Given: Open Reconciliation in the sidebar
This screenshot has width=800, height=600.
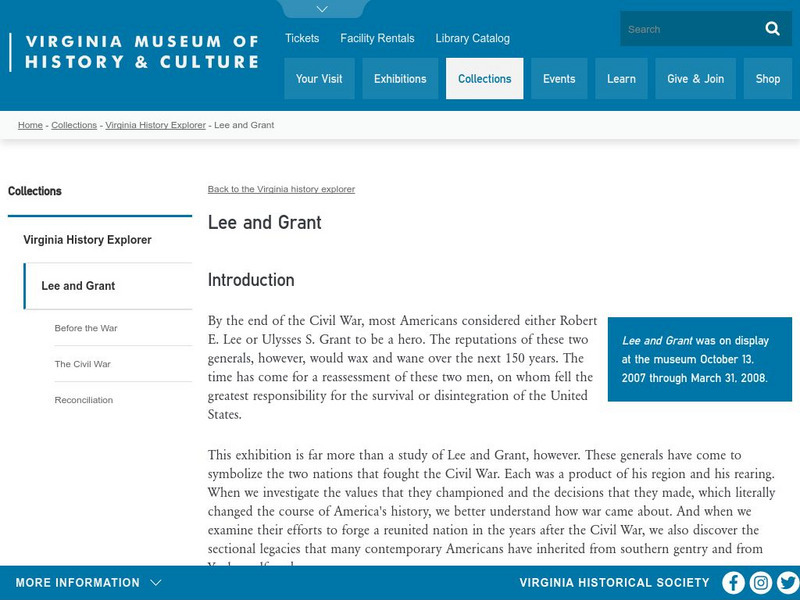Looking at the screenshot, I should pos(84,400).
